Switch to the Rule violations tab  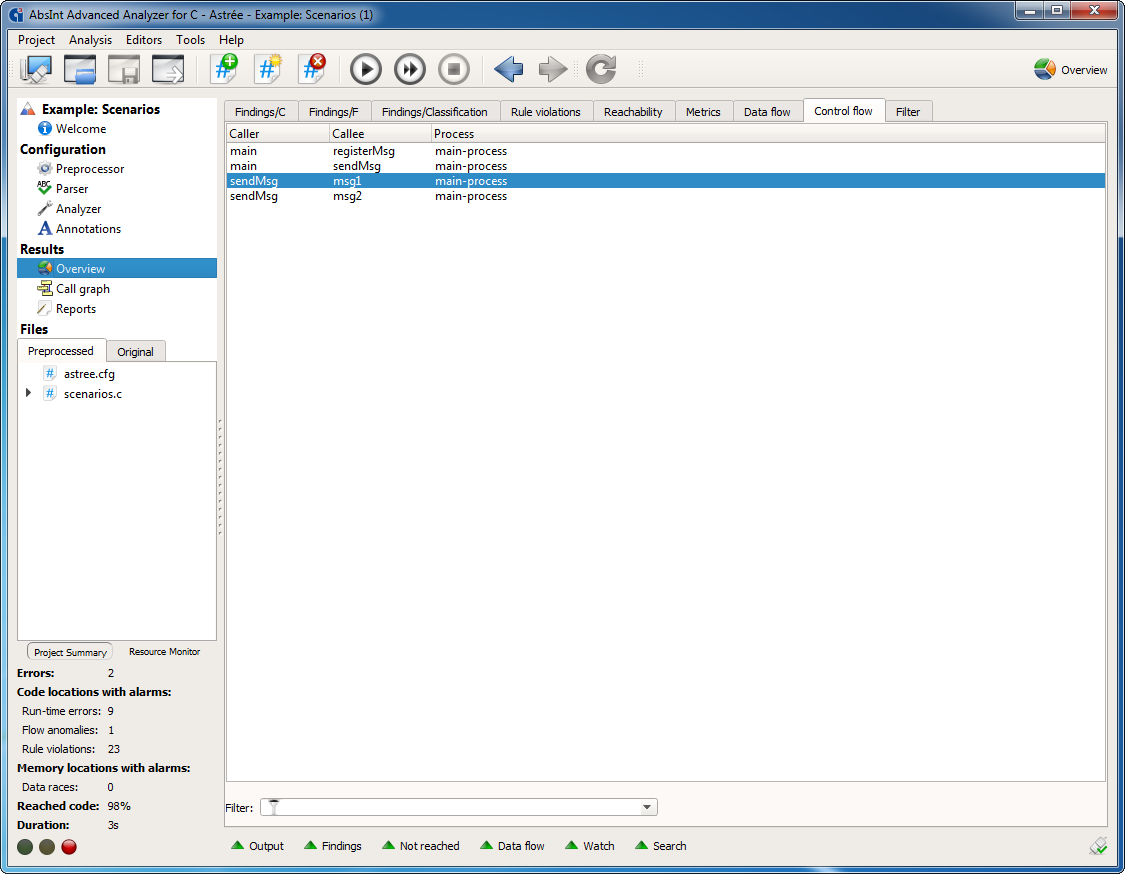(545, 112)
